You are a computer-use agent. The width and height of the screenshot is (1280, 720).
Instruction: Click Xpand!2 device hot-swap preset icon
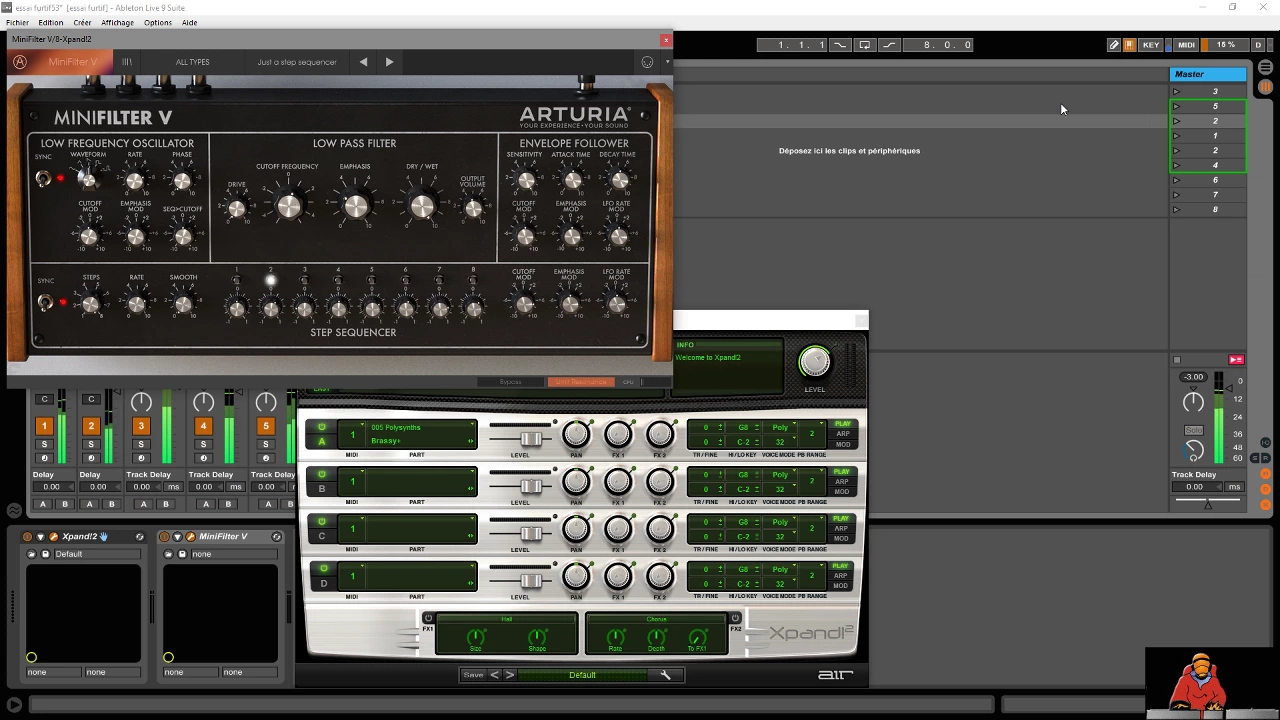click(x=139, y=537)
